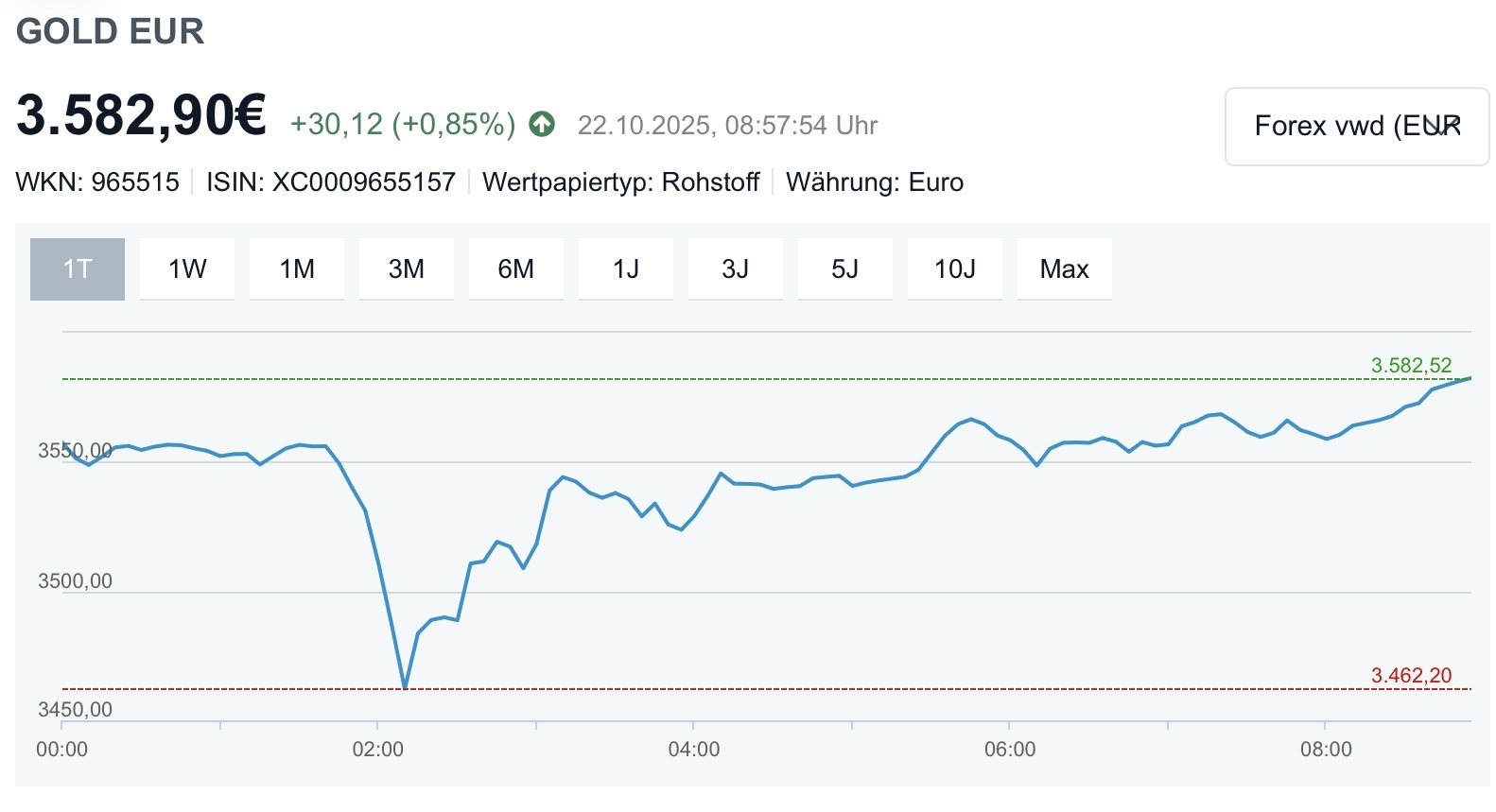Click the WKN 965515 text
The image size is (1496, 812).
click(97, 182)
